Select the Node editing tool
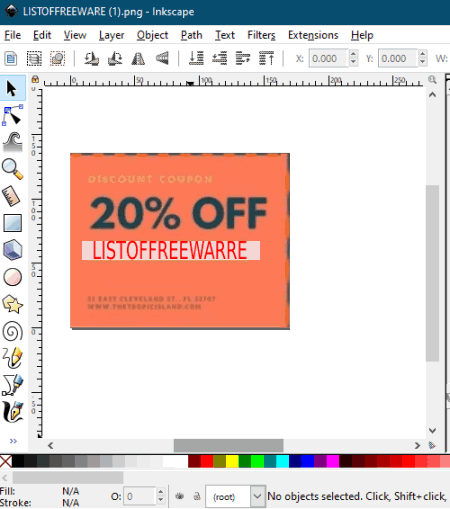Viewport: 450px width, 509px height. (x=12, y=115)
